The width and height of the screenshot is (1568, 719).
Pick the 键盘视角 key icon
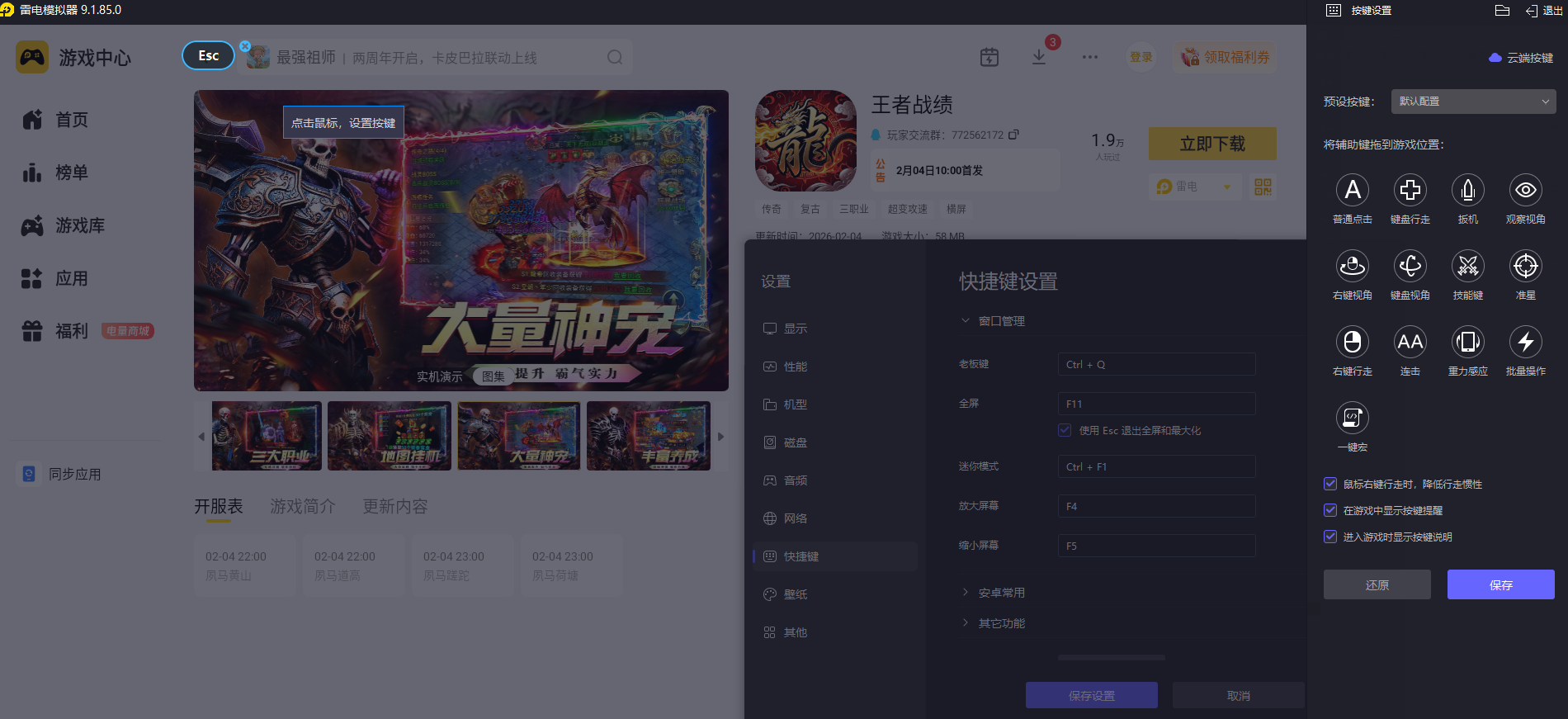[x=1410, y=266]
